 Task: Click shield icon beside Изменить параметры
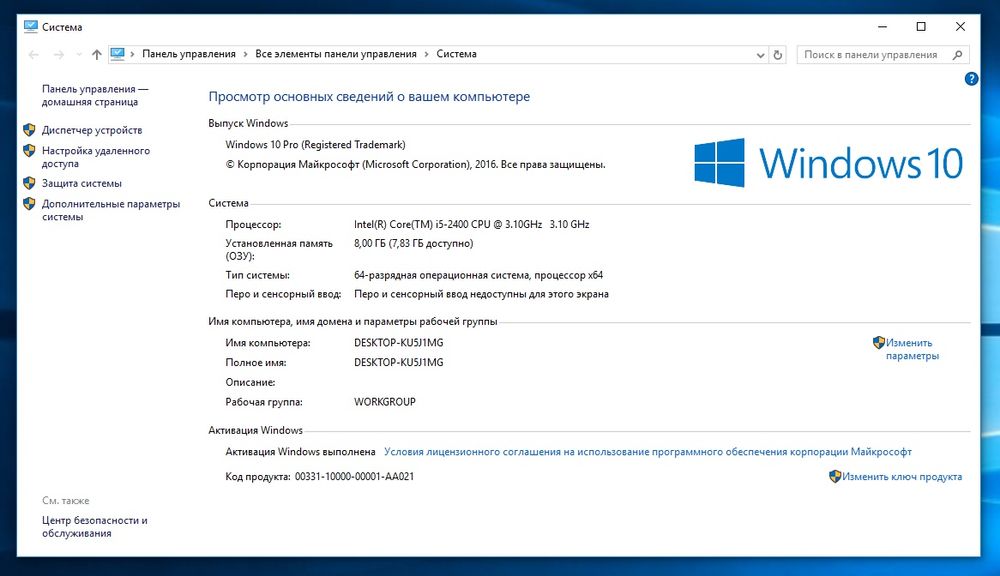[x=879, y=343]
